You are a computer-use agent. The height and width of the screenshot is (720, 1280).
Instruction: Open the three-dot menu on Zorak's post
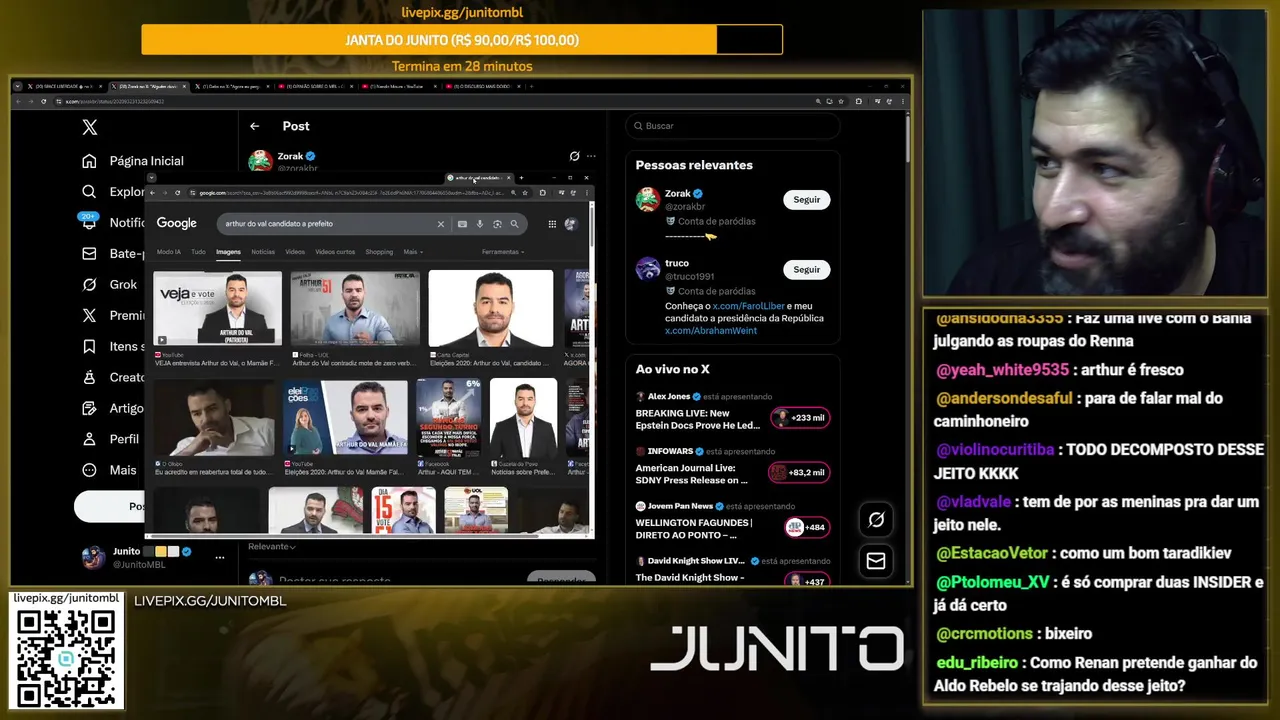point(591,156)
